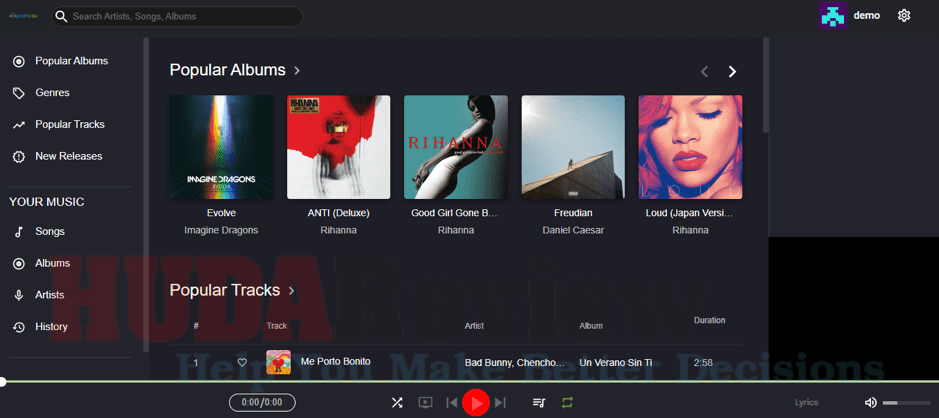This screenshot has height=418, width=939.
Task: Open Genres in sidebar
Action: pos(52,93)
